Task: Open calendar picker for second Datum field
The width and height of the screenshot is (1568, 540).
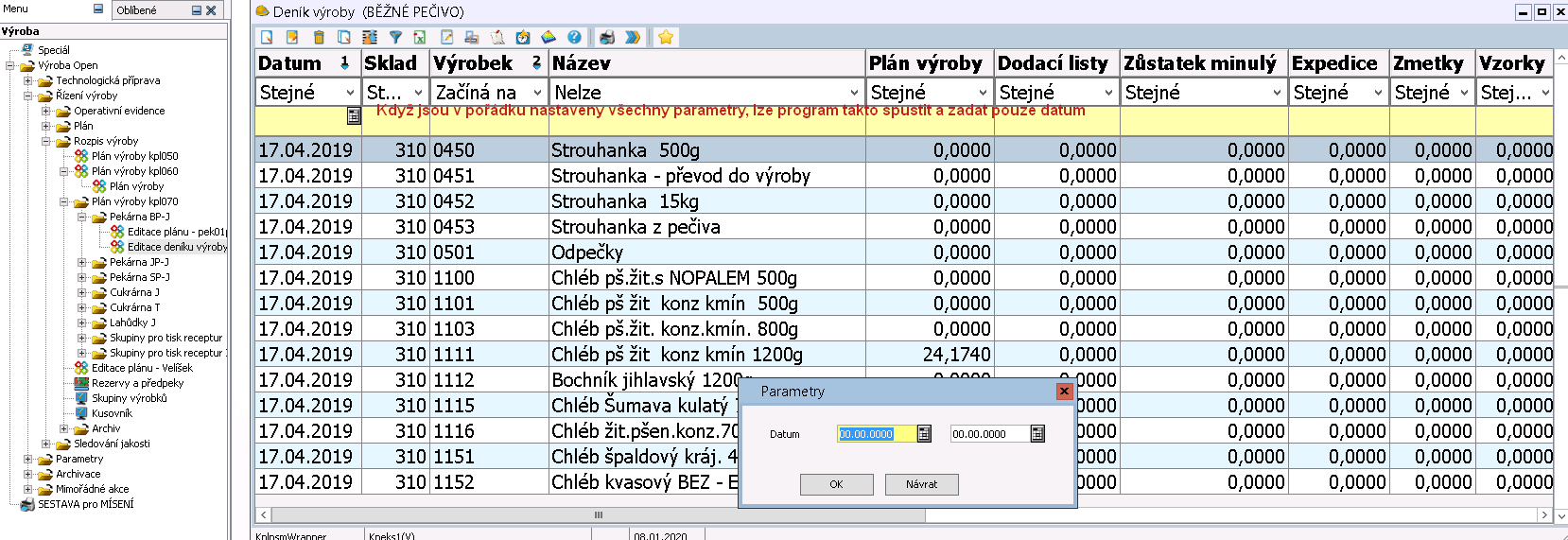Action: tap(1037, 434)
